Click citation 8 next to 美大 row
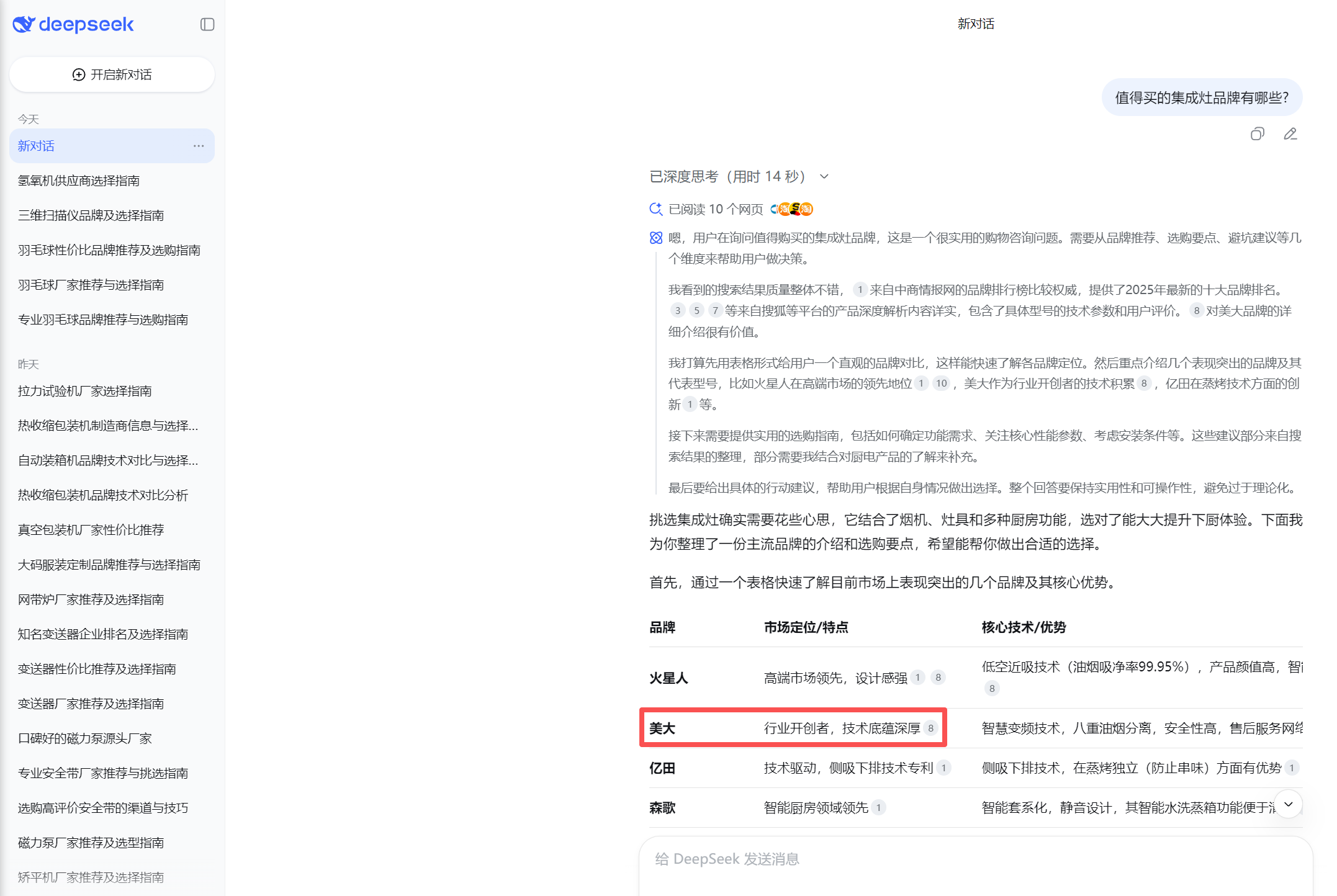Image resolution: width=1337 pixels, height=896 pixels. coord(930,728)
